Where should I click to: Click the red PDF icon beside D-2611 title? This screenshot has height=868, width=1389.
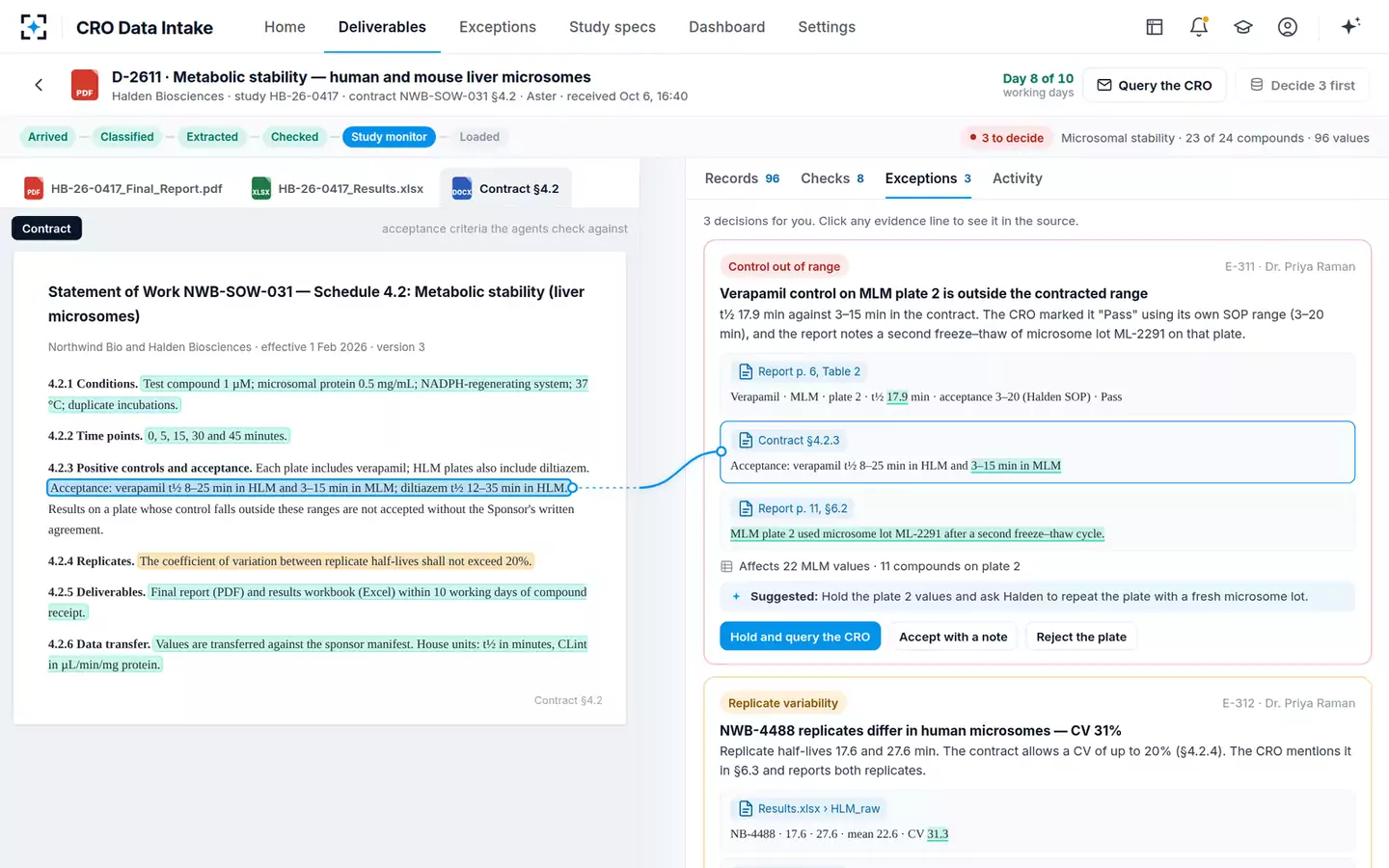tap(85, 85)
